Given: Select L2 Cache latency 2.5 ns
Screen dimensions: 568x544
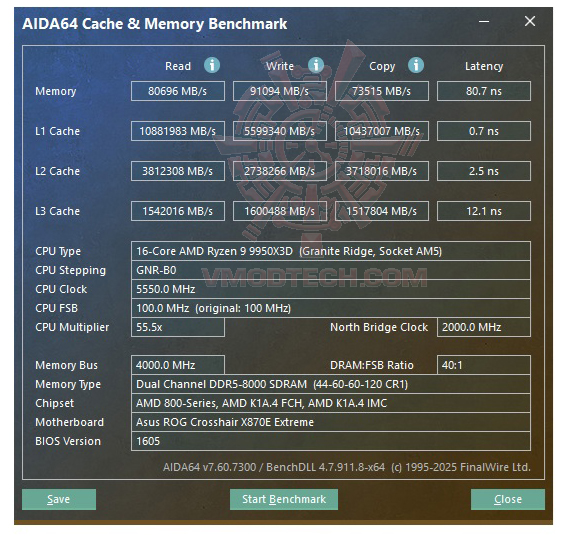Looking at the screenshot, I should pos(484,171).
